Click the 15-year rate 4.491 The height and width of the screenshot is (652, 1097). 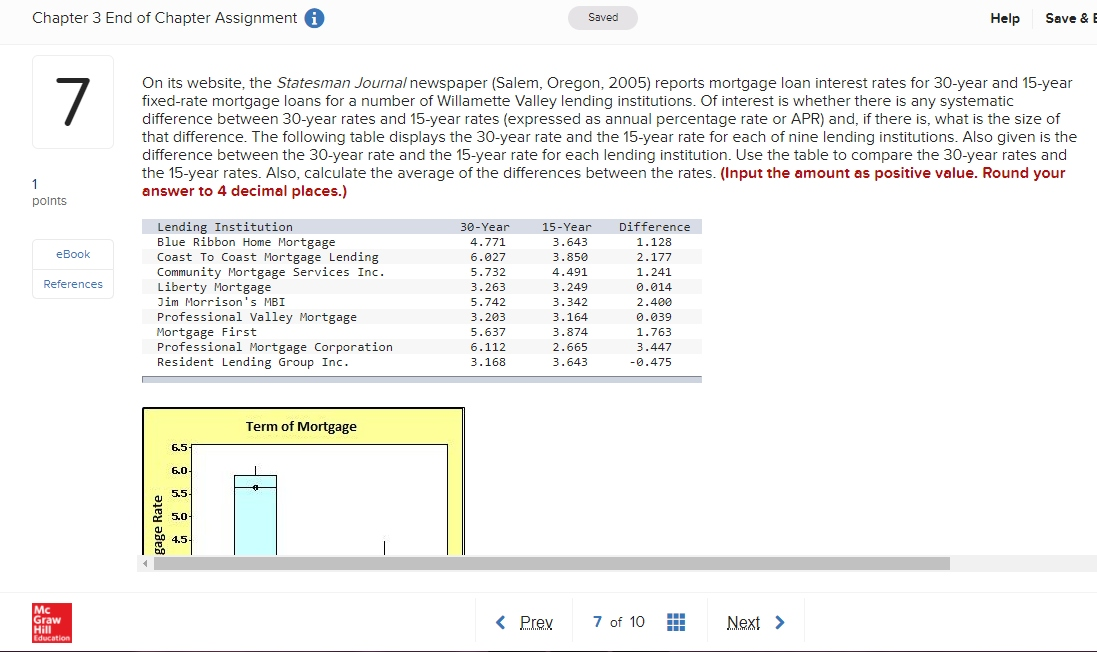[569, 272]
